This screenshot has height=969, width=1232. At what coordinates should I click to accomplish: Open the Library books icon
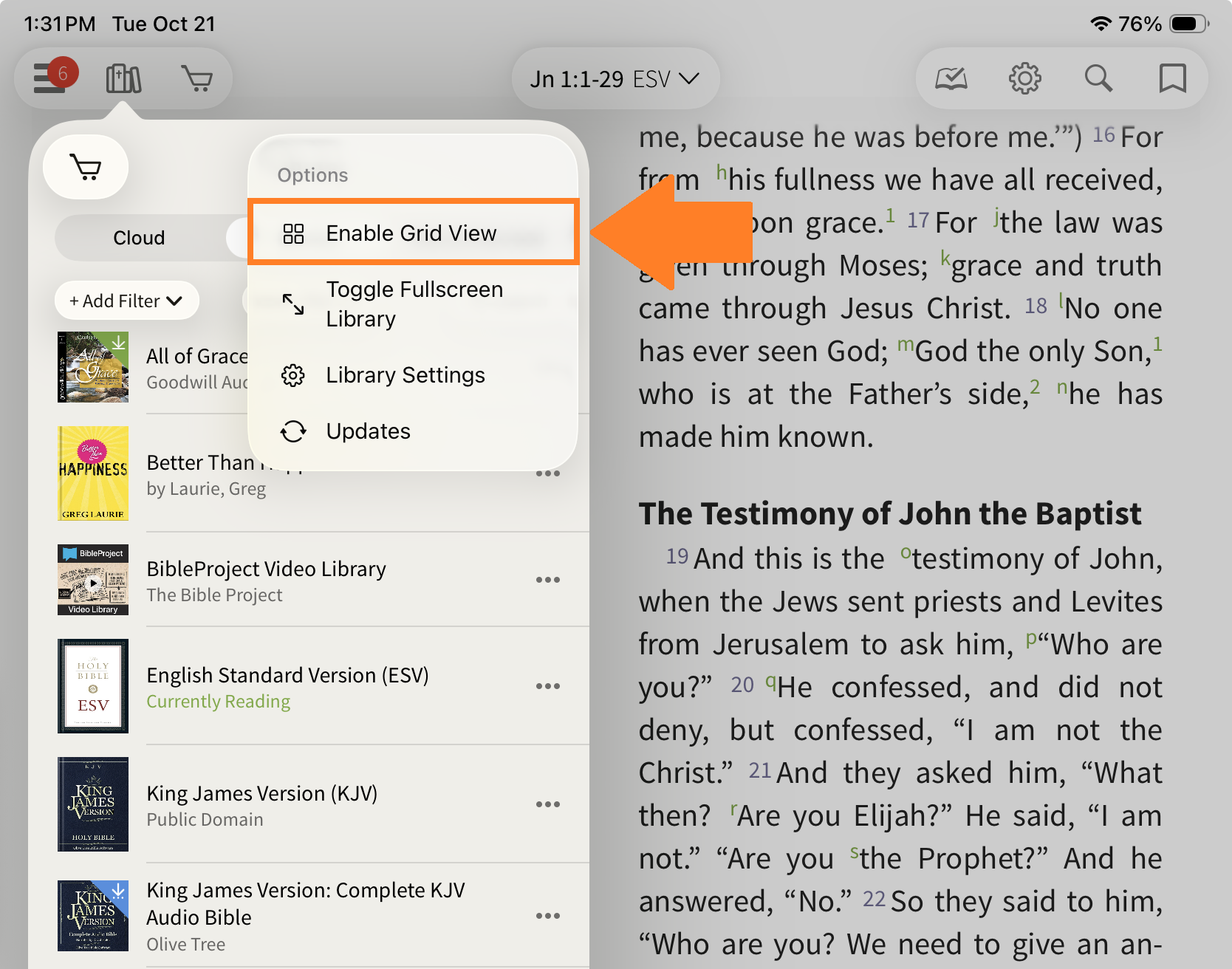[x=123, y=78]
